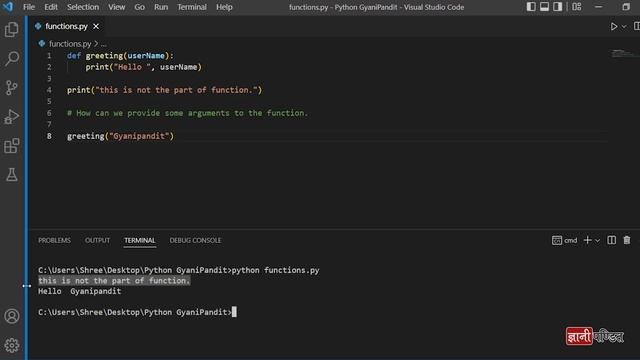Open the Explorer view in the activity bar
The height and width of the screenshot is (360, 640).
click(x=11, y=29)
